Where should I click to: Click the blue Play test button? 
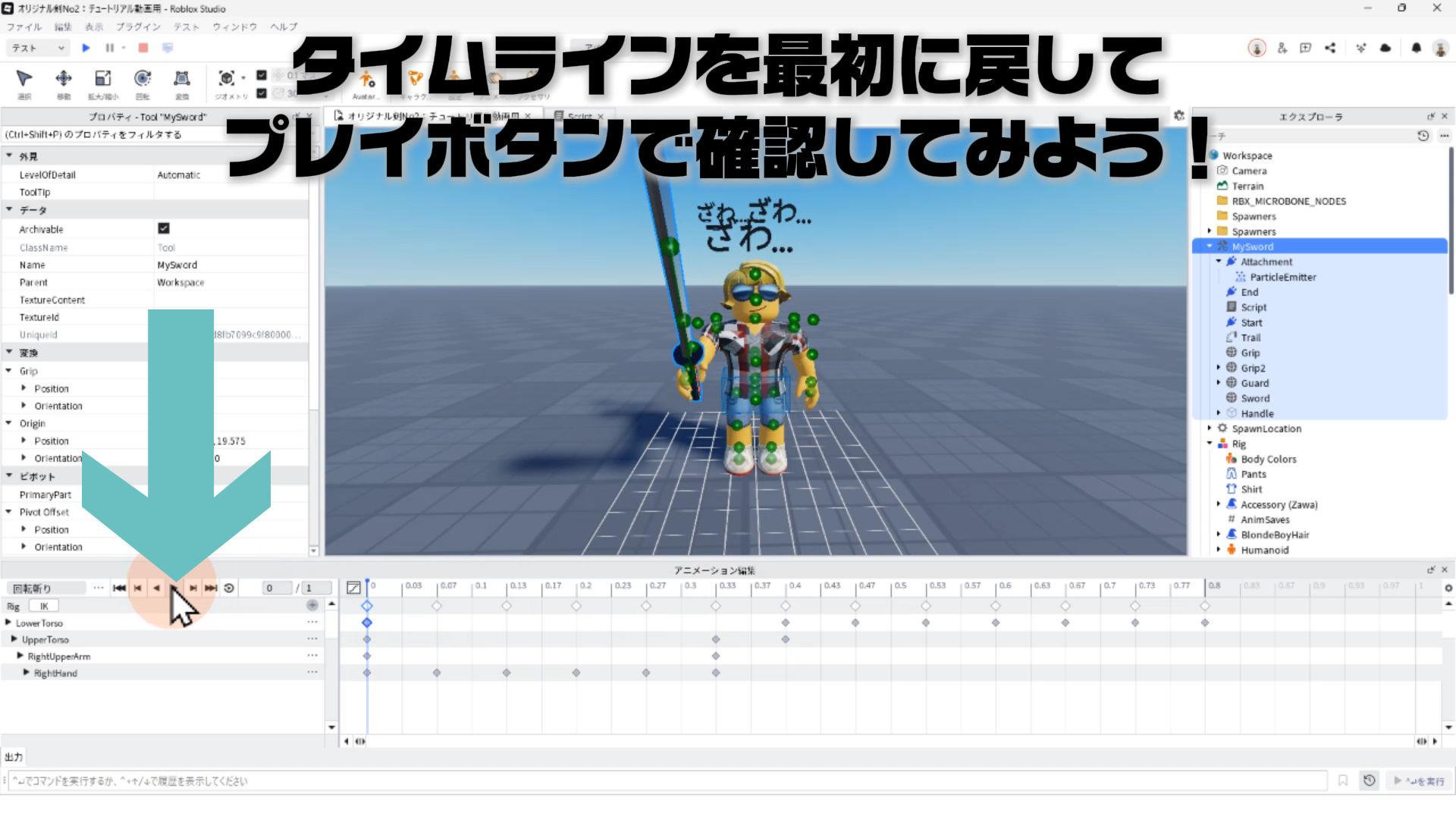[x=86, y=48]
